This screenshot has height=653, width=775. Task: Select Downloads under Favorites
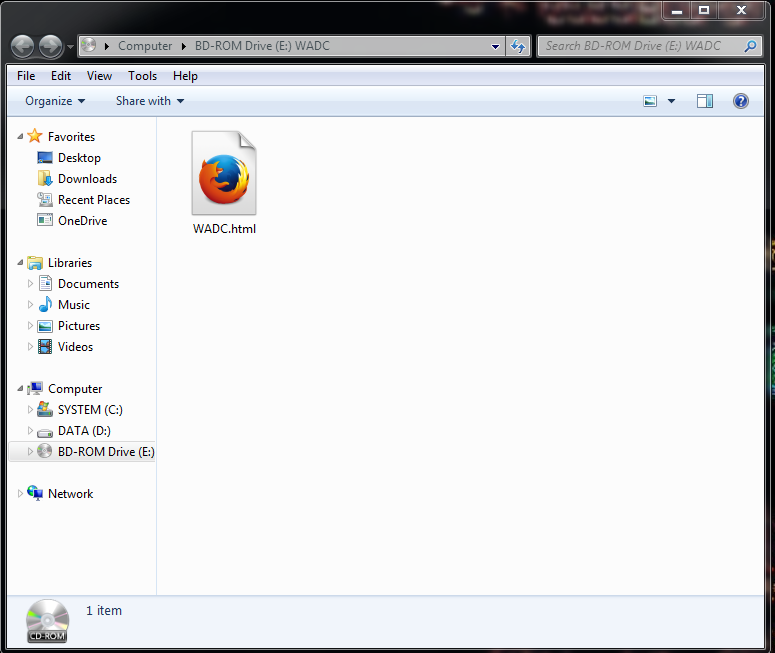[87, 179]
